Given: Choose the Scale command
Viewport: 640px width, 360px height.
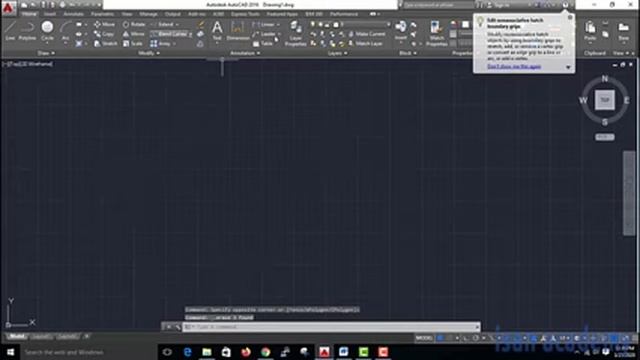Looking at the screenshot, I should tap(133, 43).
